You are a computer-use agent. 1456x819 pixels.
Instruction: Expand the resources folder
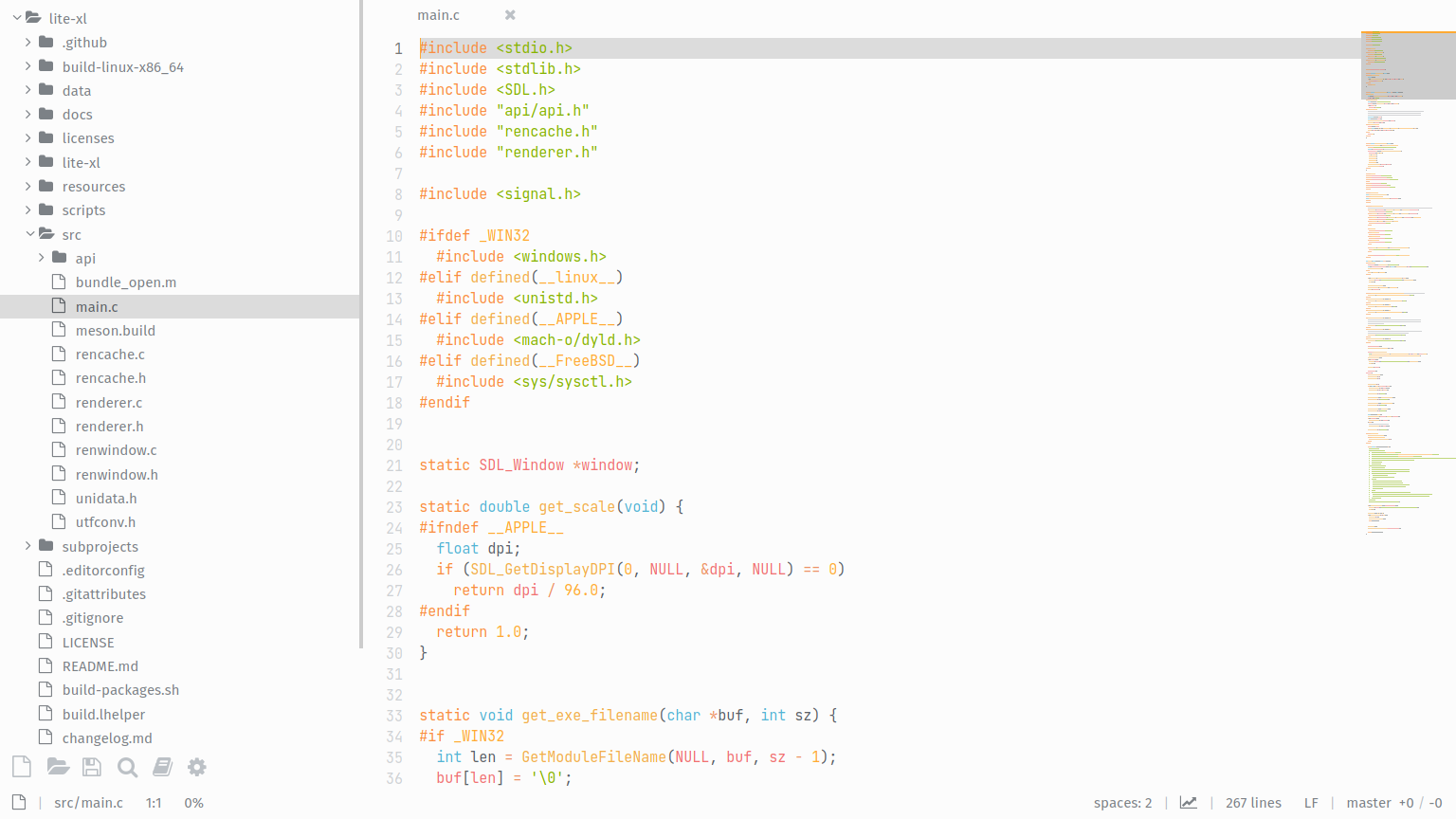[x=28, y=187]
